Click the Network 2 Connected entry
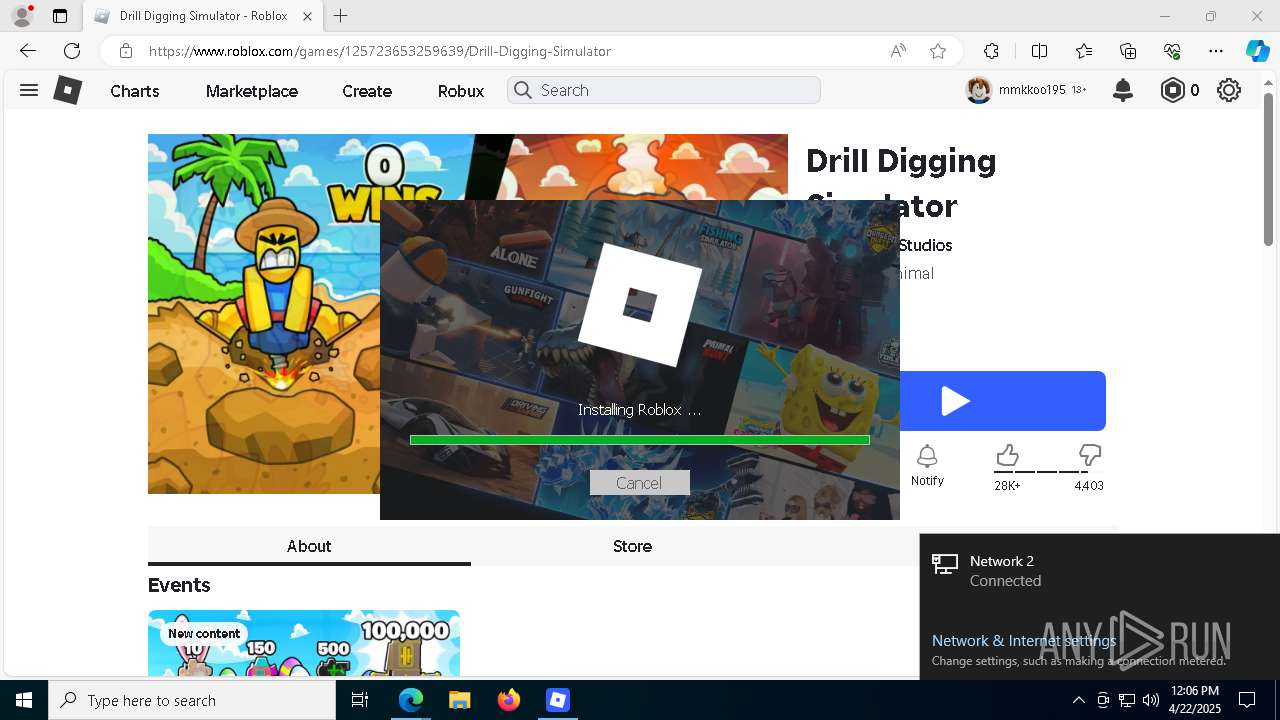This screenshot has width=1280, height=720. pyautogui.click(x=1100, y=571)
